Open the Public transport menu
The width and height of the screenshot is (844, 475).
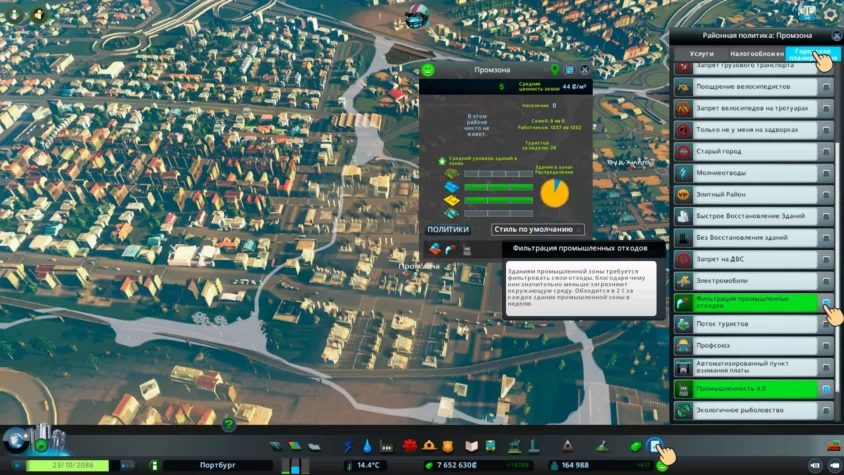coord(490,446)
